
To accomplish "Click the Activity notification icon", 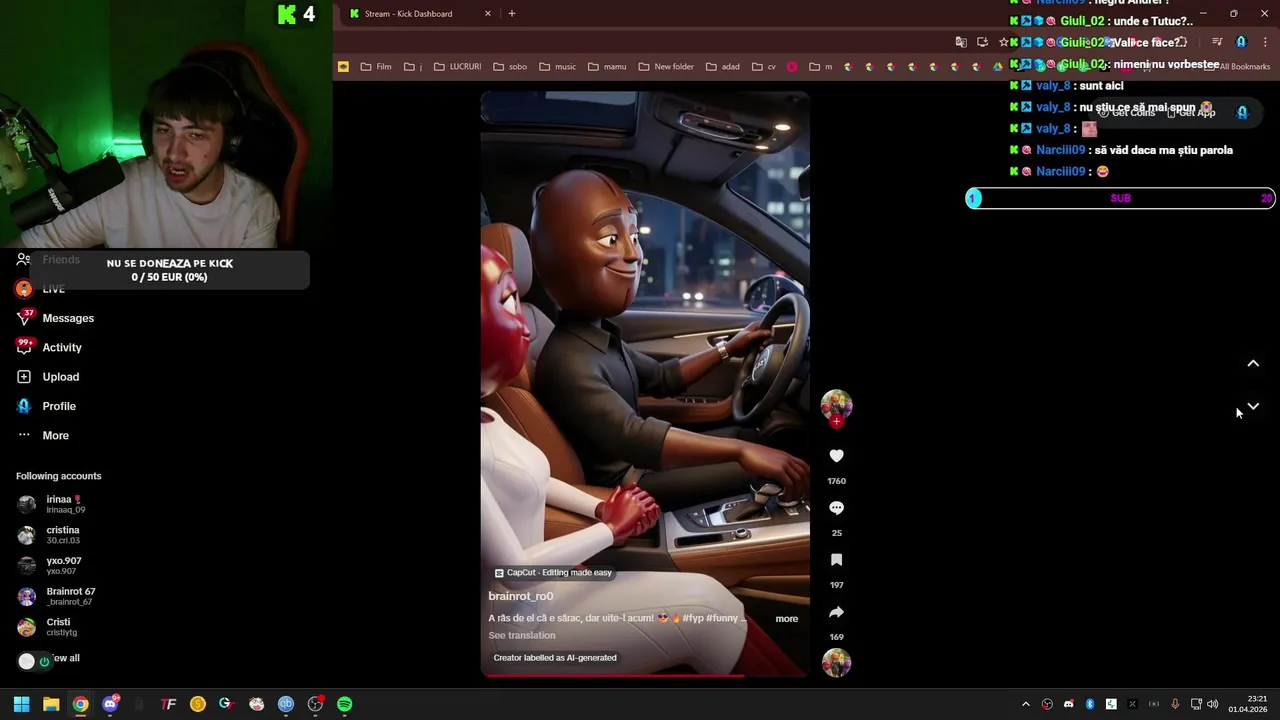I will (24, 347).
